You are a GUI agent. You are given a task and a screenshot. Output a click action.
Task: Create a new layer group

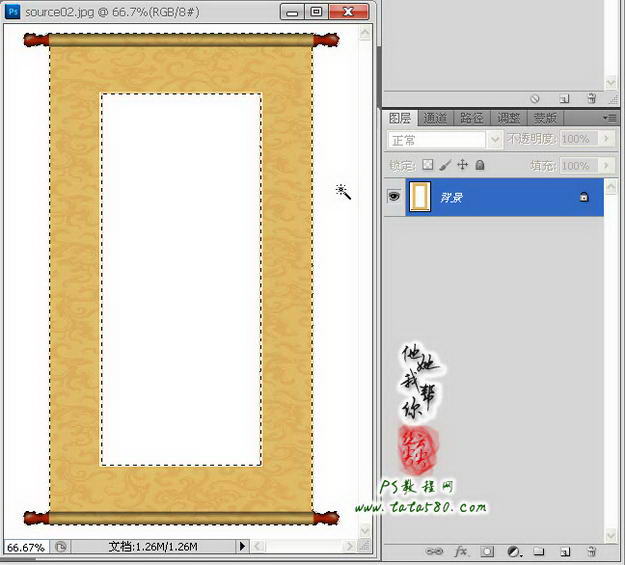pyautogui.click(x=539, y=551)
